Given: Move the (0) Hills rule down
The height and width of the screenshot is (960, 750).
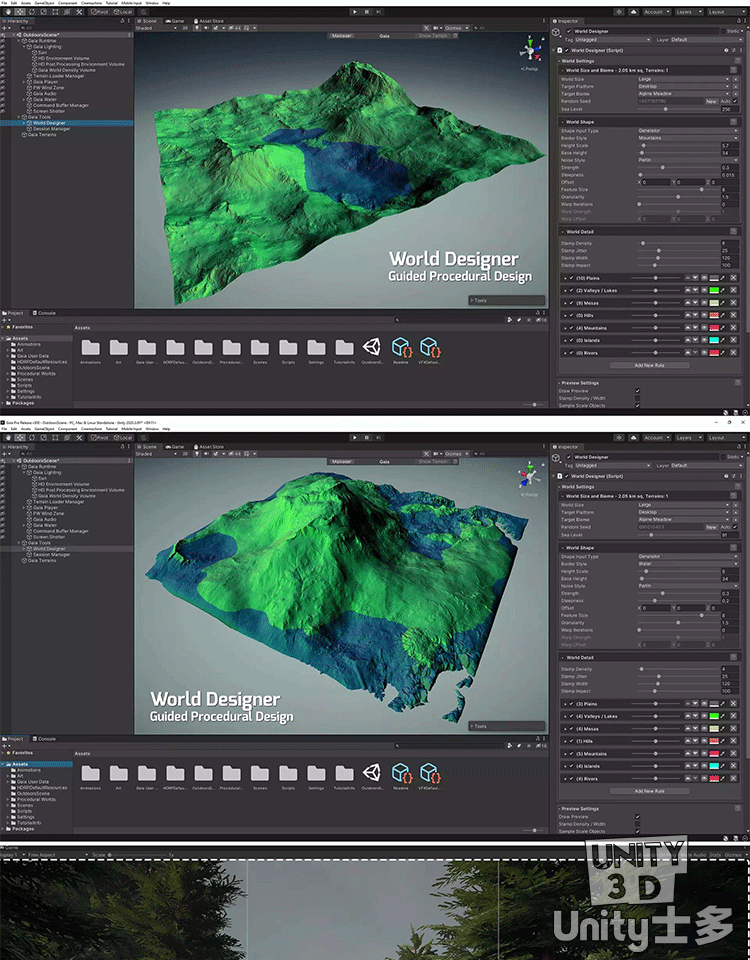Looking at the screenshot, I should pyautogui.click(x=696, y=315).
